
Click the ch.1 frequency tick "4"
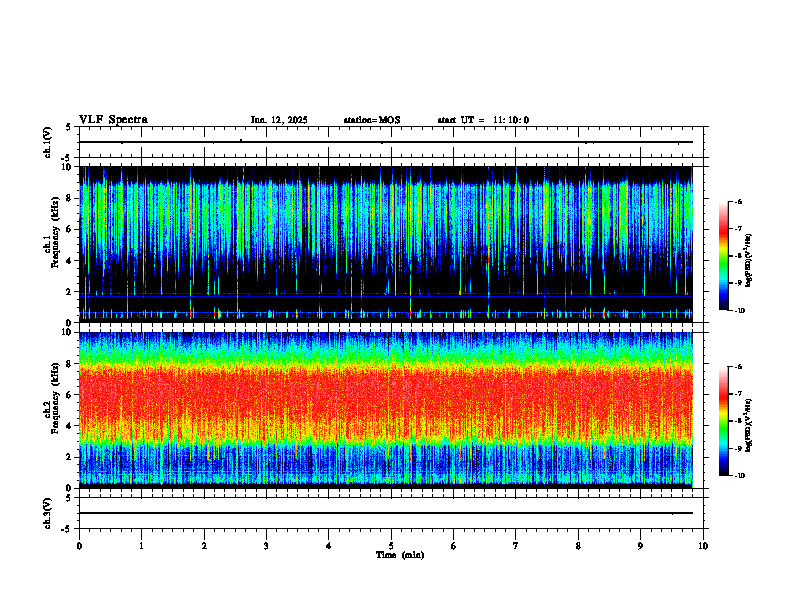[x=70, y=261]
